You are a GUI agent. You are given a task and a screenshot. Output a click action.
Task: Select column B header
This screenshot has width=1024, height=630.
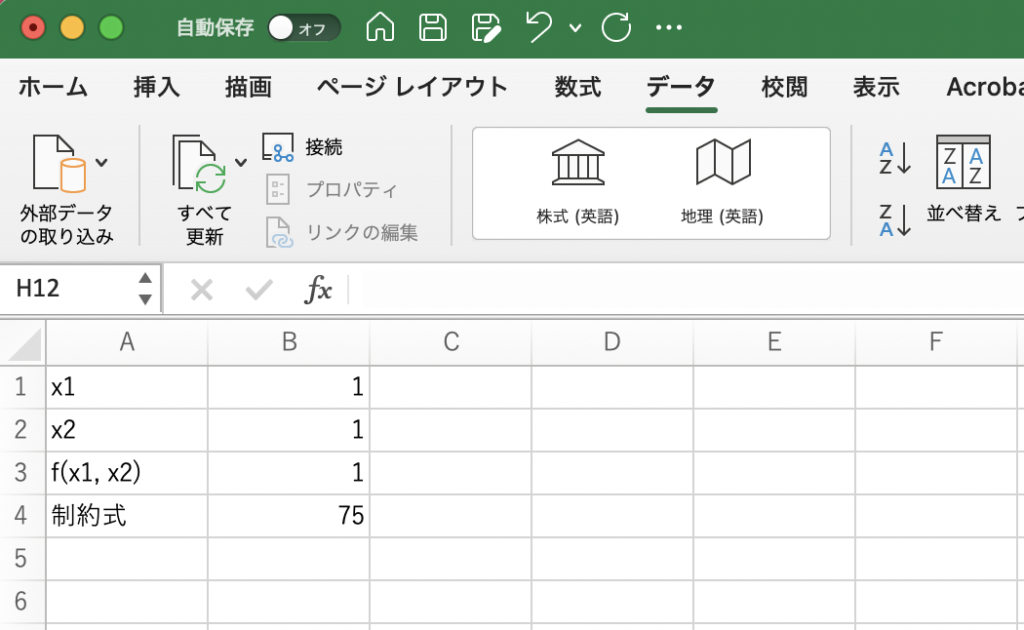[289, 342]
